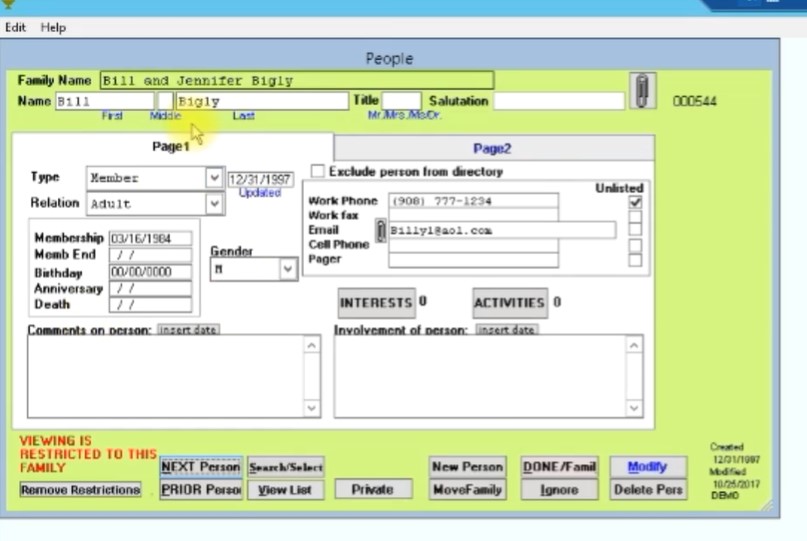
Task: Tick the Unlisted box for Email
Action: click(x=635, y=230)
